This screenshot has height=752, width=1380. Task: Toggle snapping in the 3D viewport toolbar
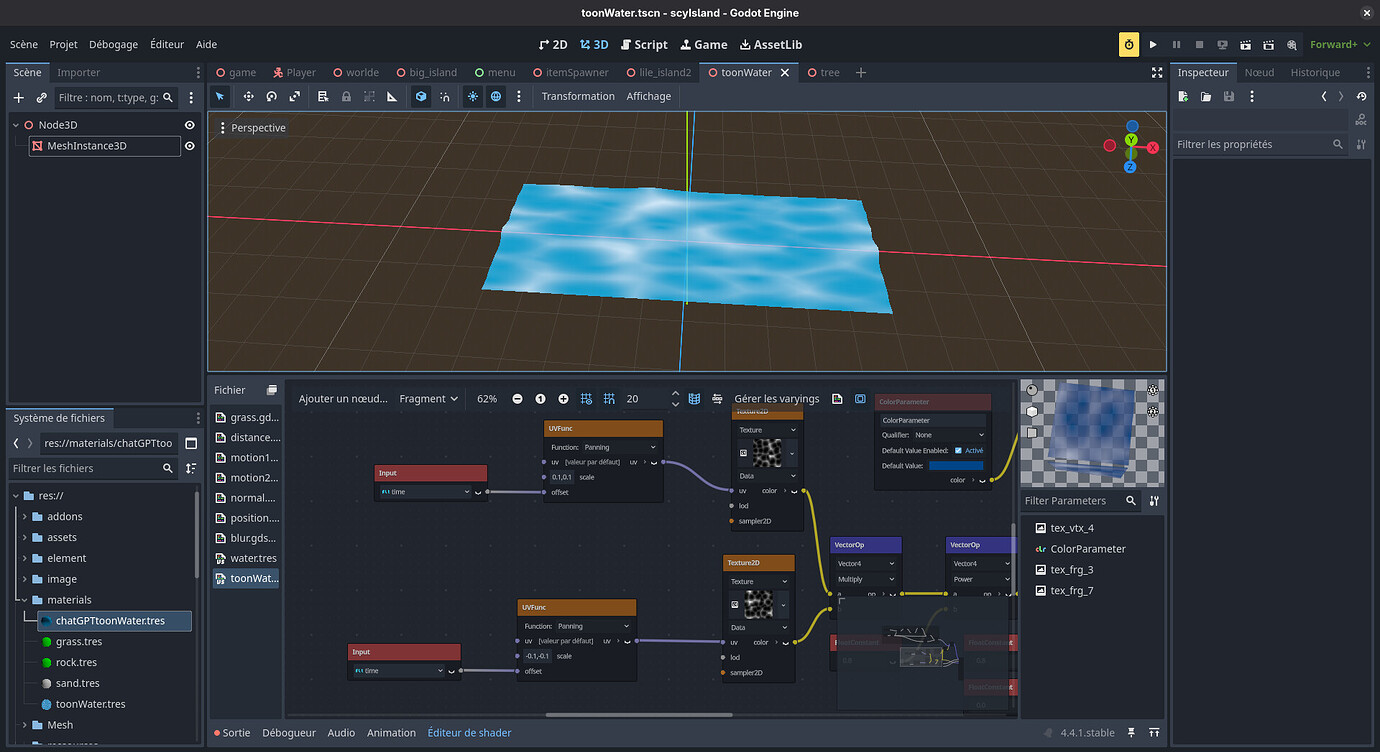tap(446, 96)
